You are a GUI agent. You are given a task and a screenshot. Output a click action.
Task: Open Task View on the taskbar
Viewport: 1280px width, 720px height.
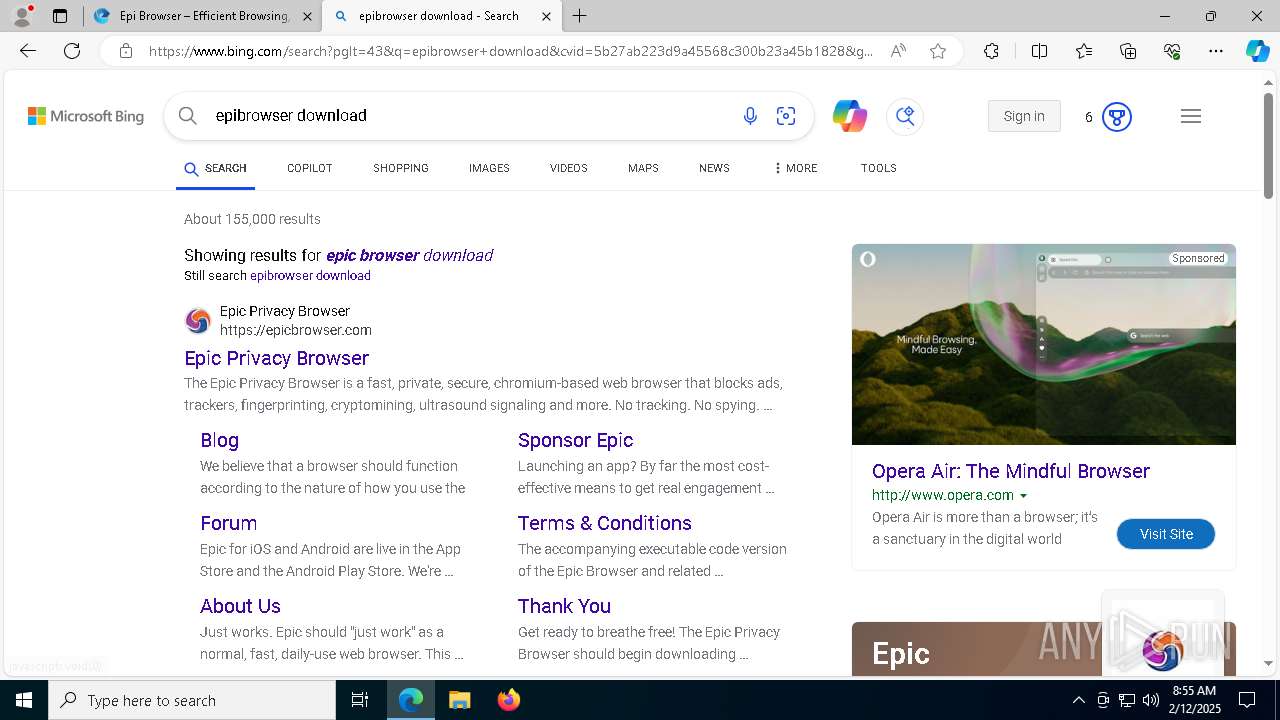pyautogui.click(x=360, y=700)
